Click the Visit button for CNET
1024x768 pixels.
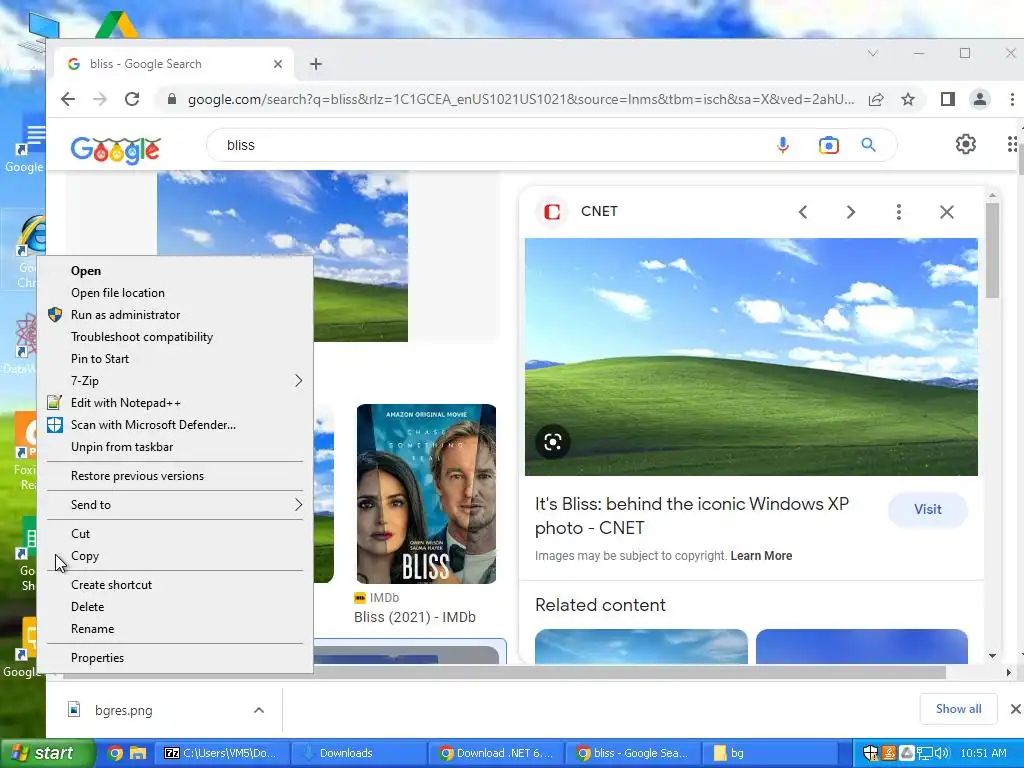927,509
